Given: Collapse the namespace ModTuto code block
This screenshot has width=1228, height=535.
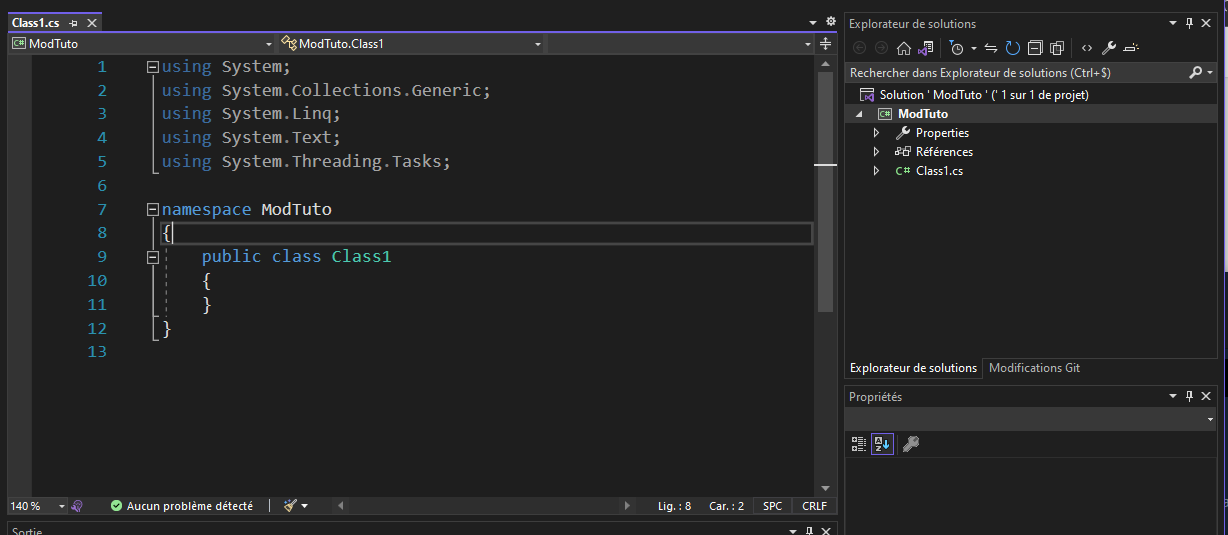Looking at the screenshot, I should (x=153, y=209).
